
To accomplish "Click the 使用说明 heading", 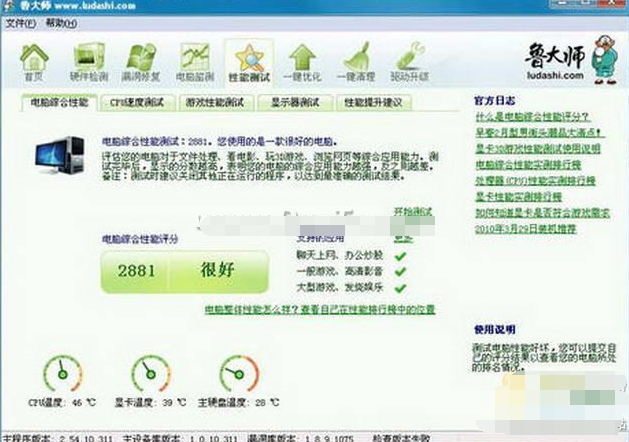I will [494, 330].
